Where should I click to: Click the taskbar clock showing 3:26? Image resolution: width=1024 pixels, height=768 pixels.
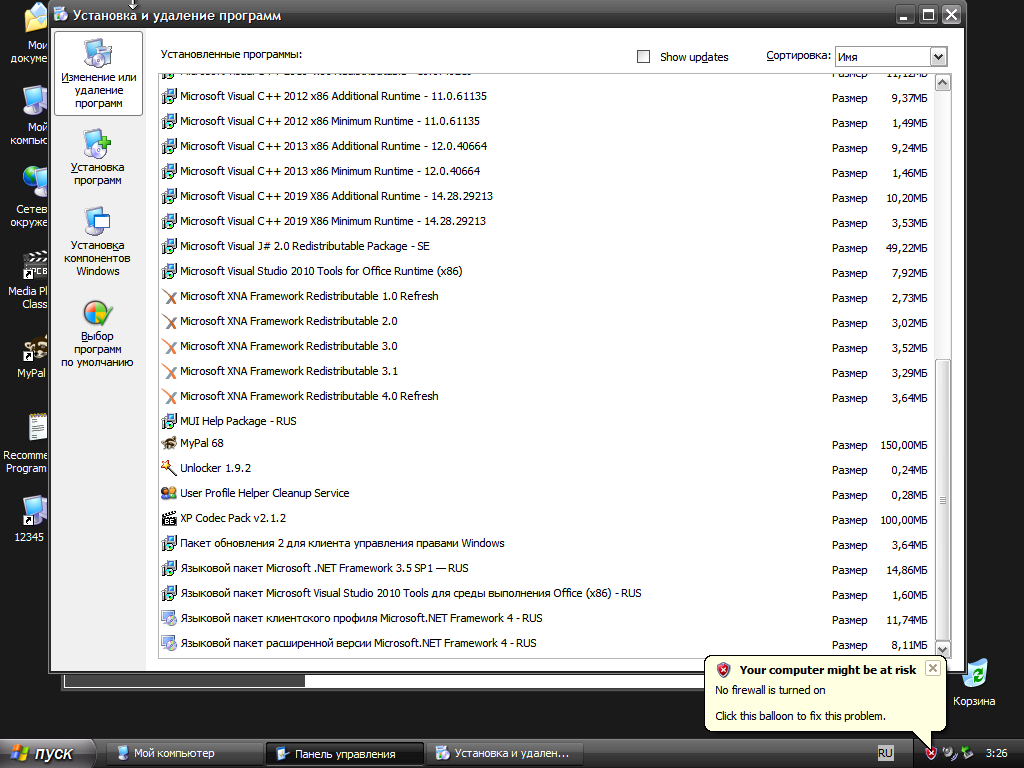tap(997, 754)
